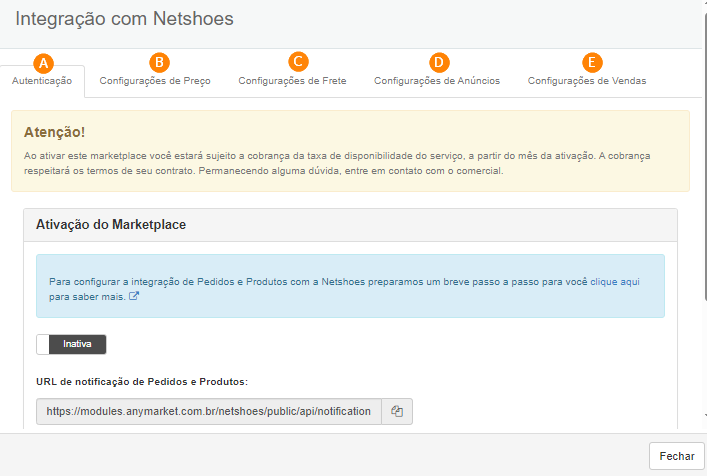The width and height of the screenshot is (707, 476).
Task: Click the orange A marker badge
Action: tap(43, 63)
